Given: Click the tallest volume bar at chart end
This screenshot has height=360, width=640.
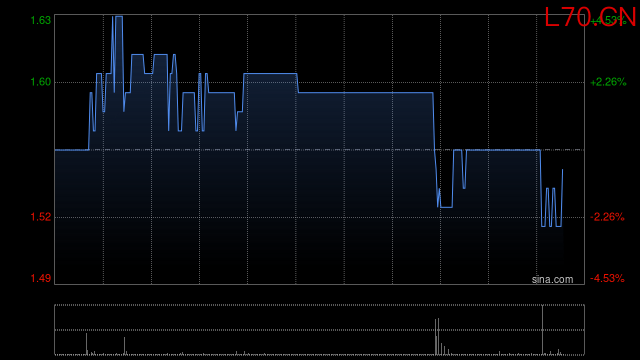Looking at the screenshot, I should [542, 330].
